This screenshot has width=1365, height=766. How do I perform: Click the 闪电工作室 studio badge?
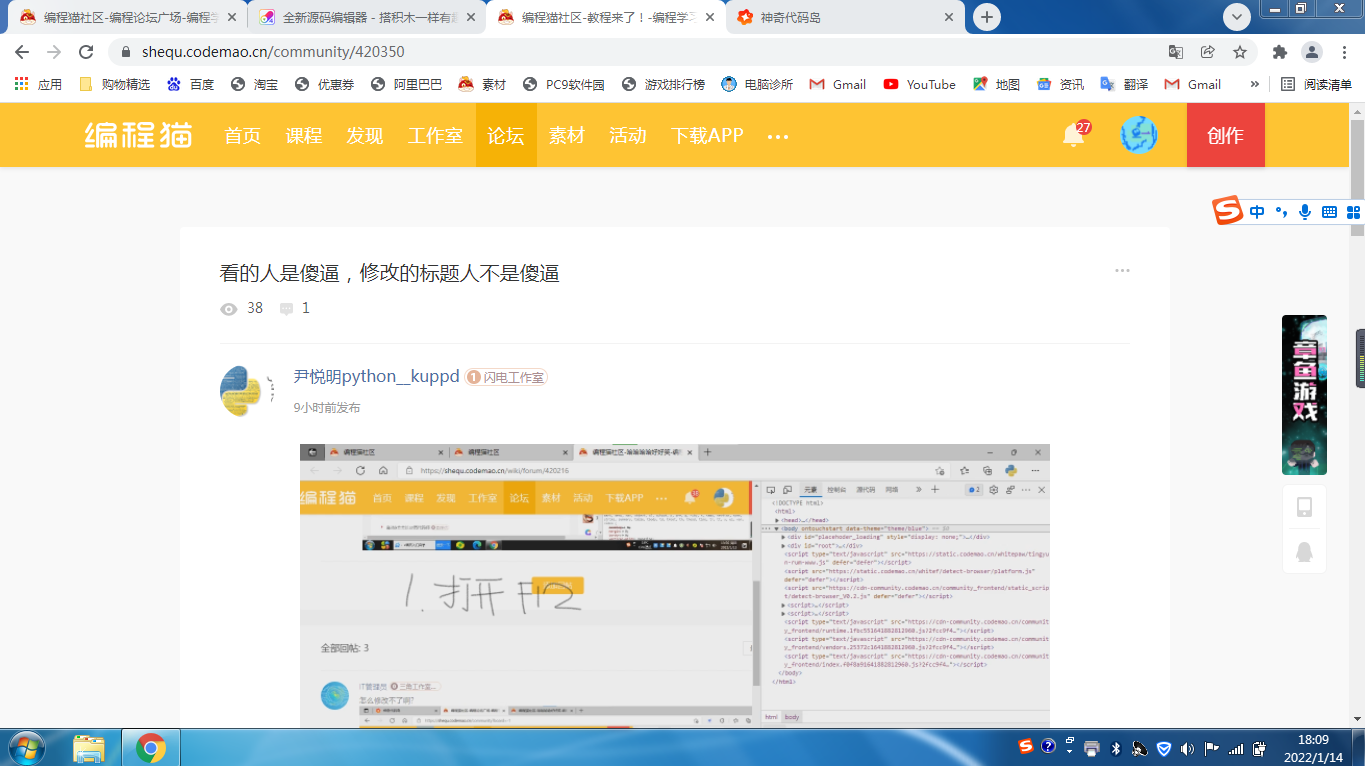click(506, 377)
